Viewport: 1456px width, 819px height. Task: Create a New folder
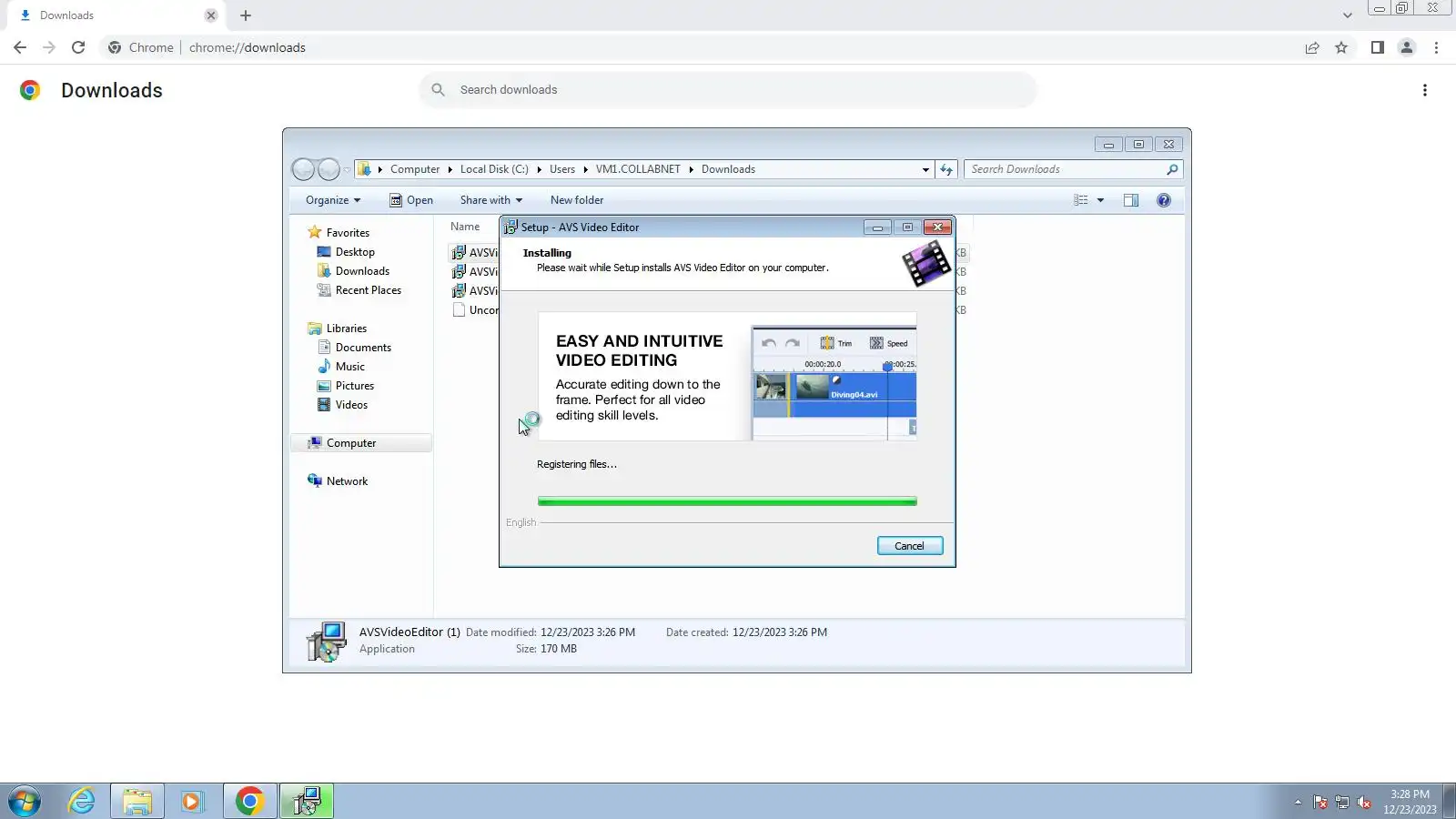click(577, 200)
